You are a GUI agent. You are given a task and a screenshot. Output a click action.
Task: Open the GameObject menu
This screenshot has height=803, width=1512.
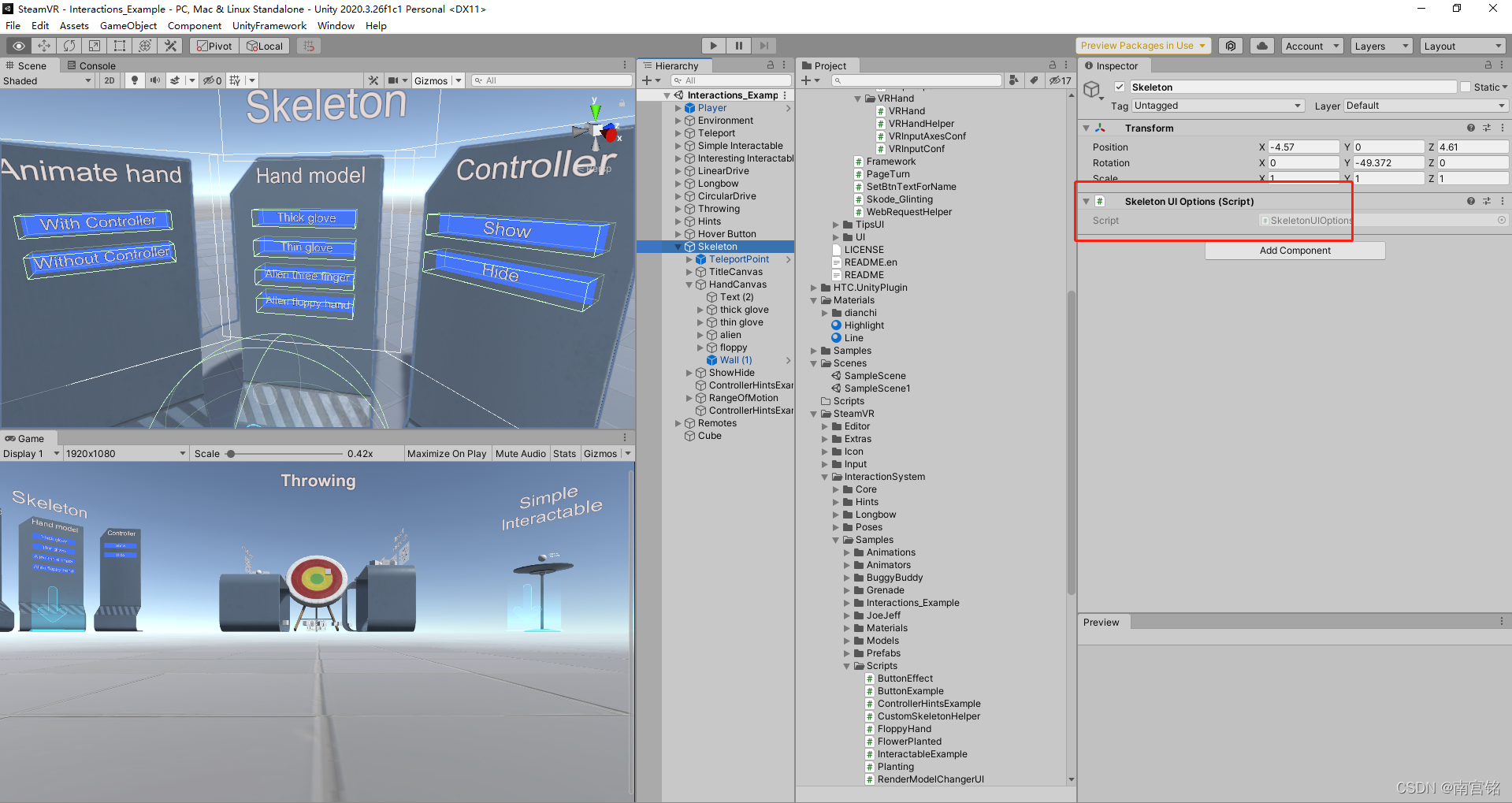128,25
